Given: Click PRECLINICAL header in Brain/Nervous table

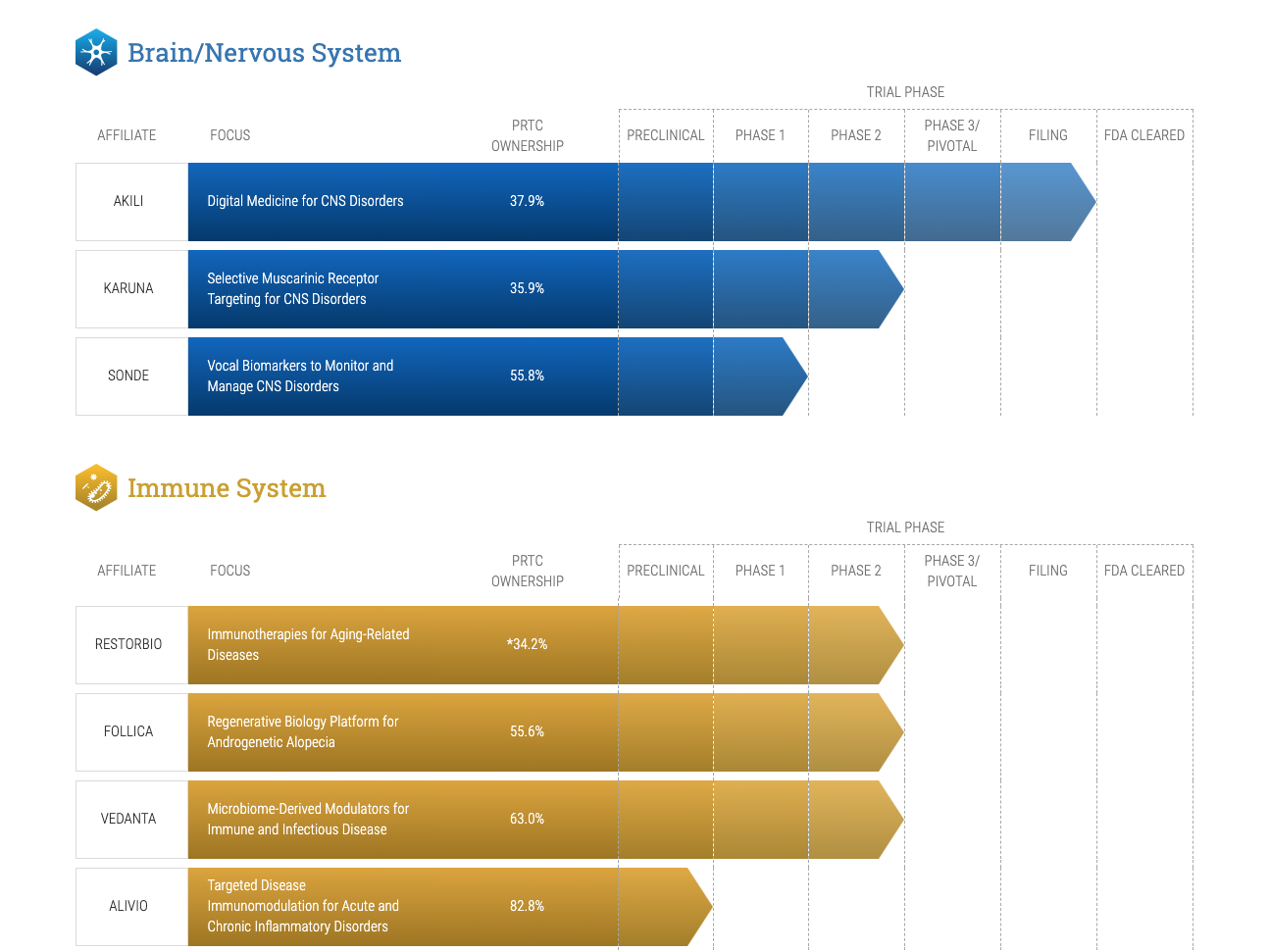Looking at the screenshot, I should [x=666, y=135].
